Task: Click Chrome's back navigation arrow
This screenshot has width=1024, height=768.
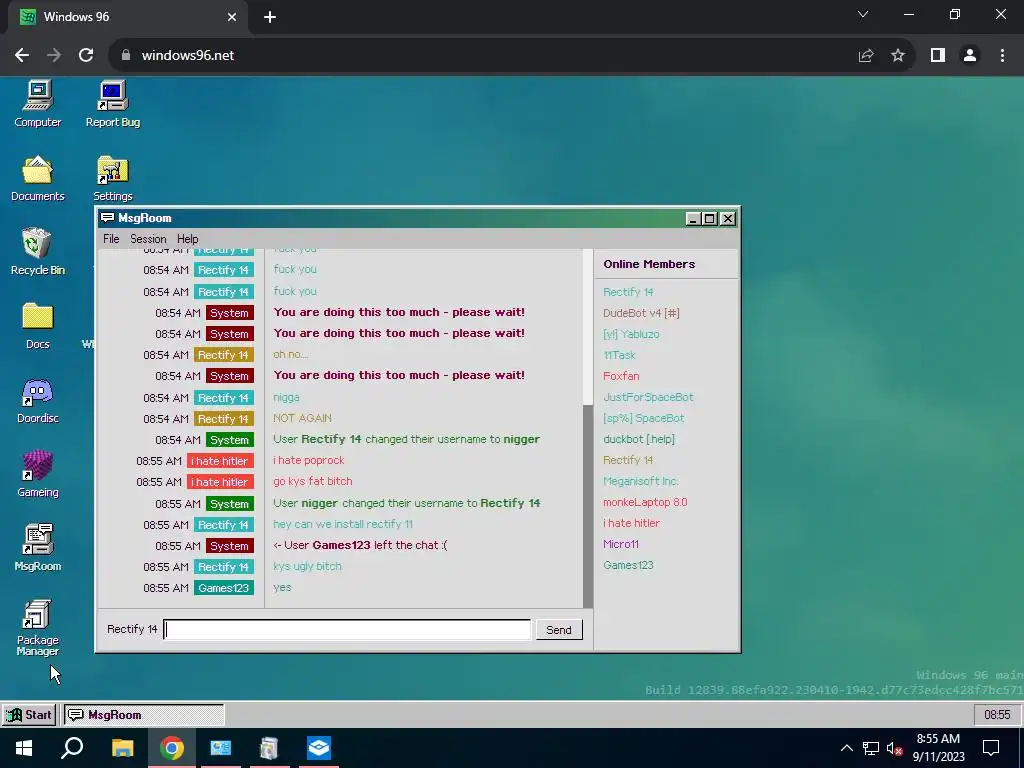Action: coord(22,56)
